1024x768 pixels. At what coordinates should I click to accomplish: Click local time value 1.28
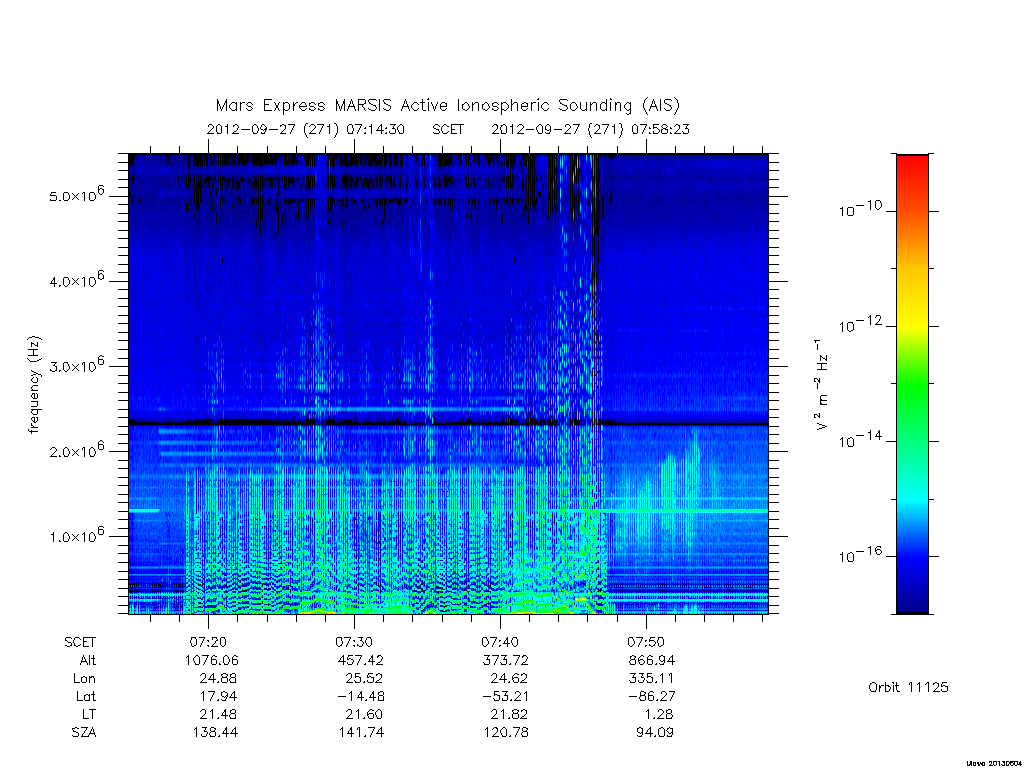point(659,714)
